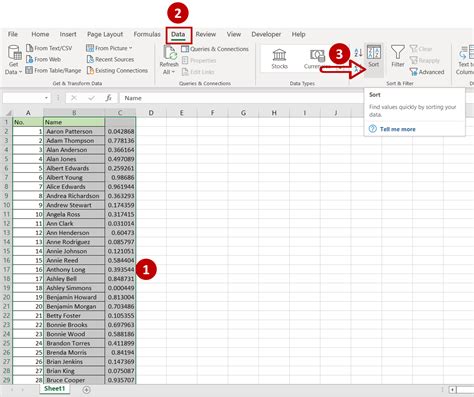Open the Page Layout tab

coord(105,34)
